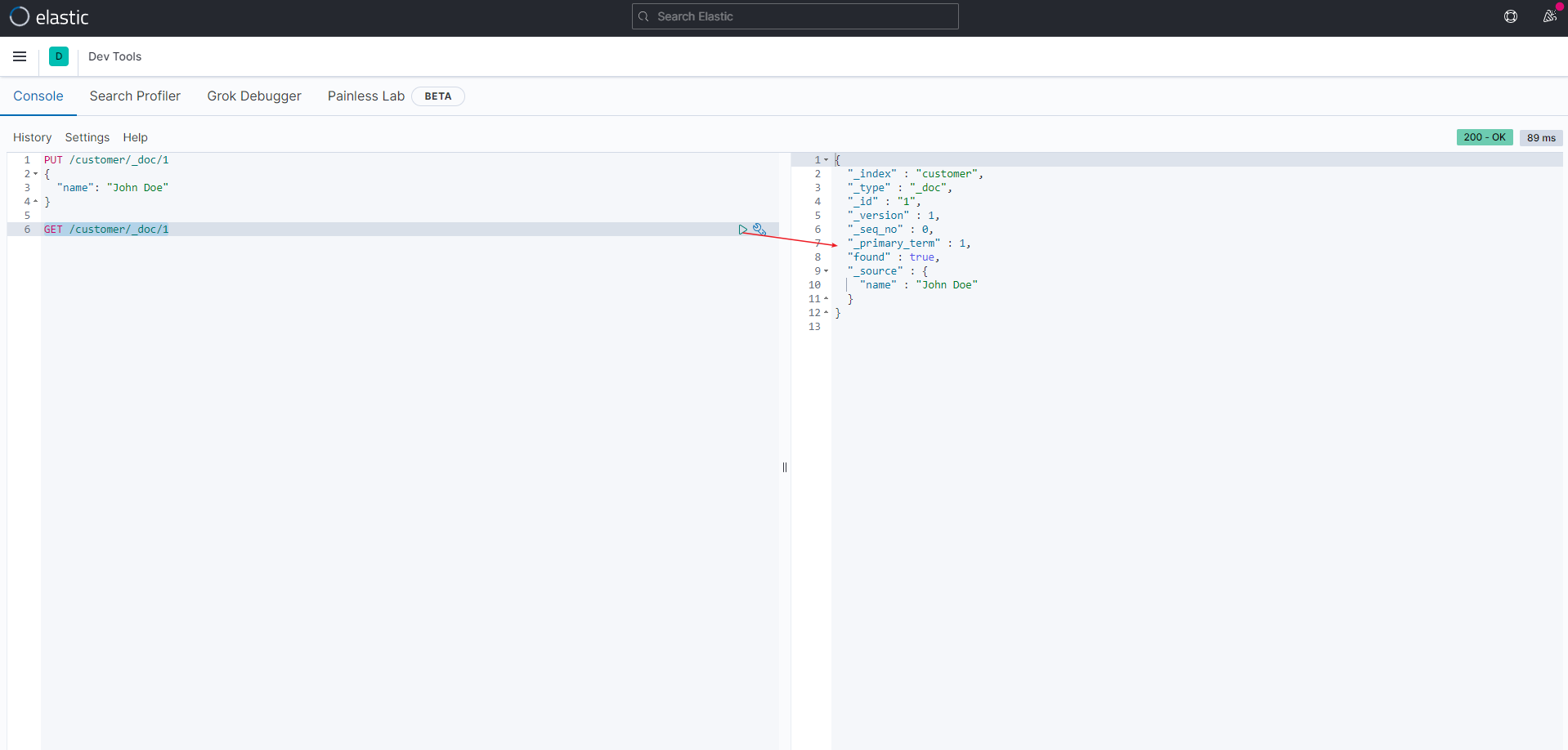The image size is (1568, 750).
Task: Open the newsfeed notifications icon
Action: [1549, 16]
